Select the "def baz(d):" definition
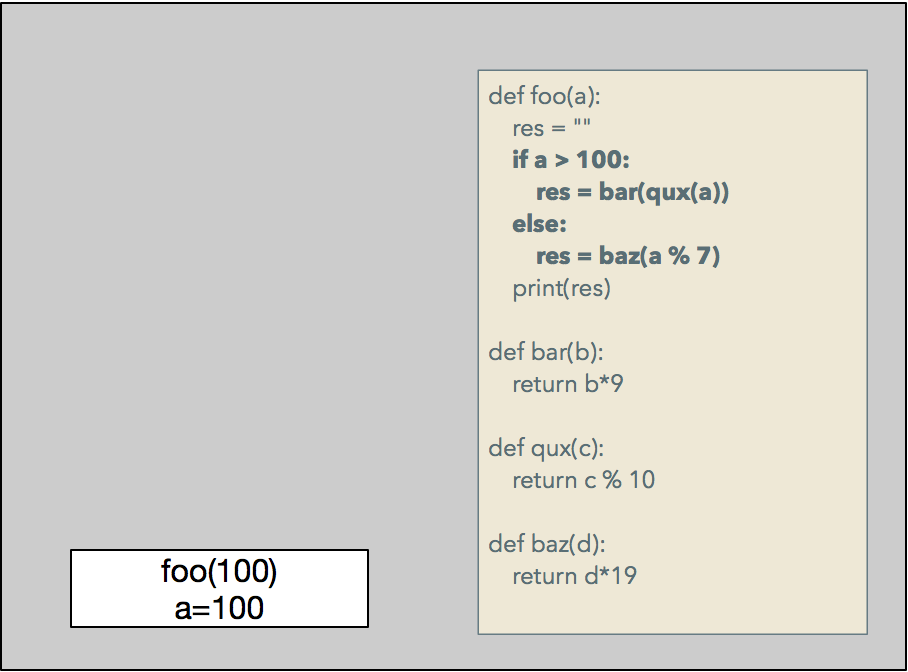Image resolution: width=908 pixels, height=672 pixels. click(547, 544)
